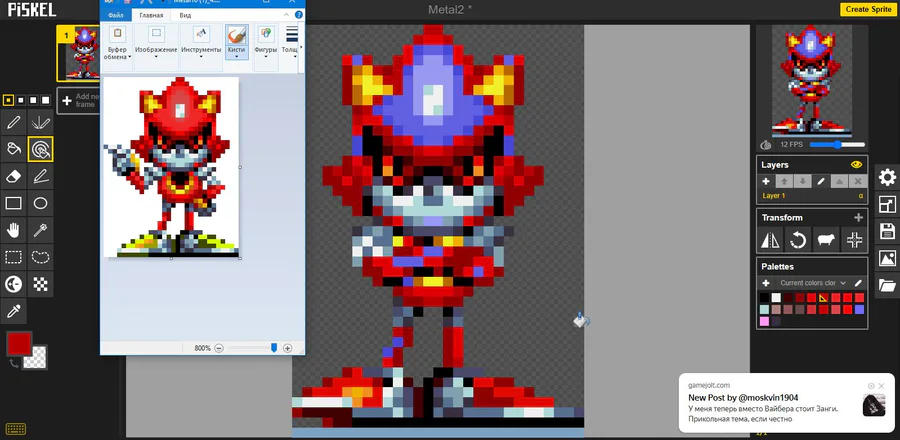
Task: Click the Align to center transform icon
Action: click(854, 240)
